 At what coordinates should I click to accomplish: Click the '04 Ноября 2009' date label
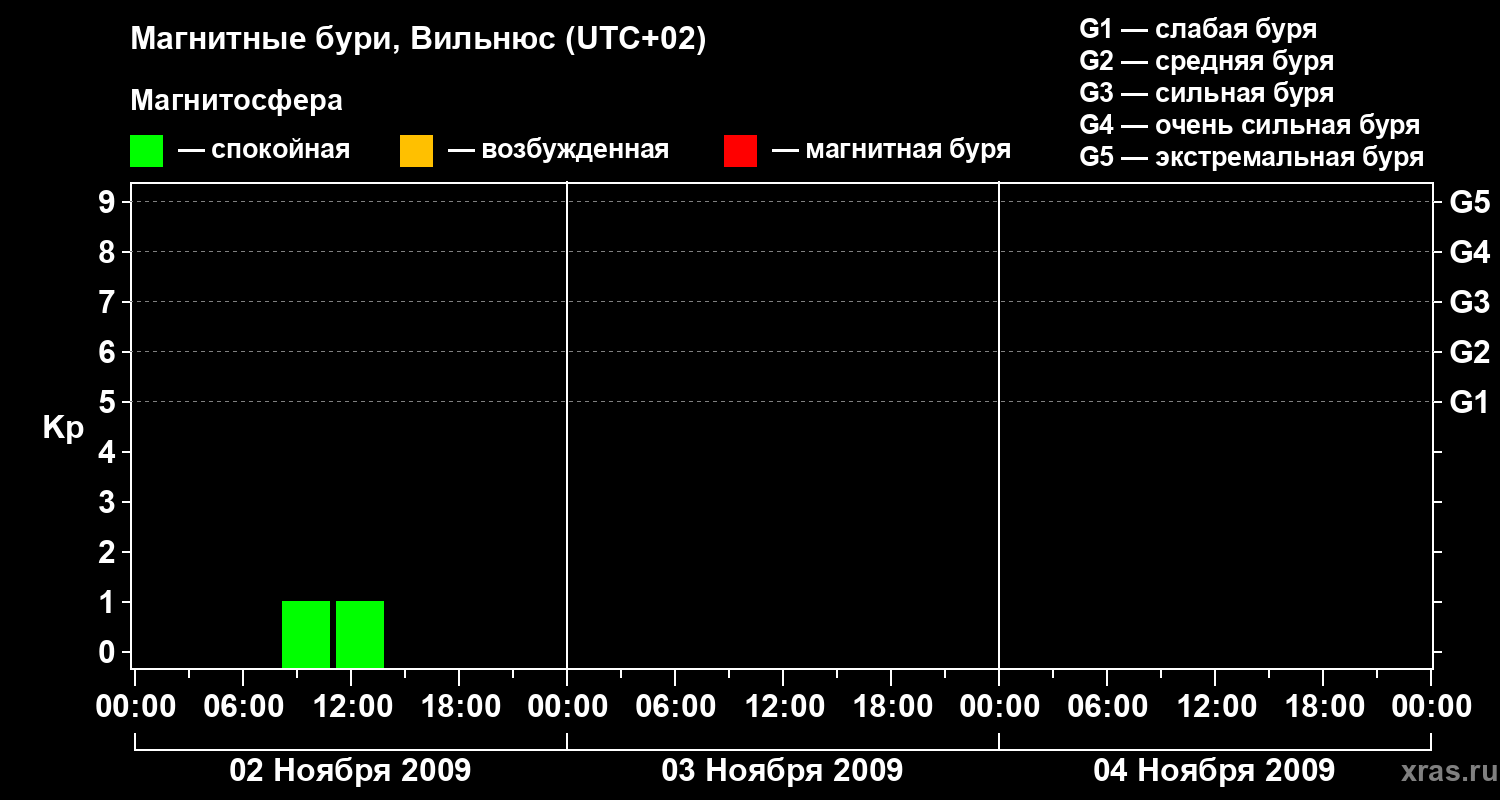[x=1214, y=770]
